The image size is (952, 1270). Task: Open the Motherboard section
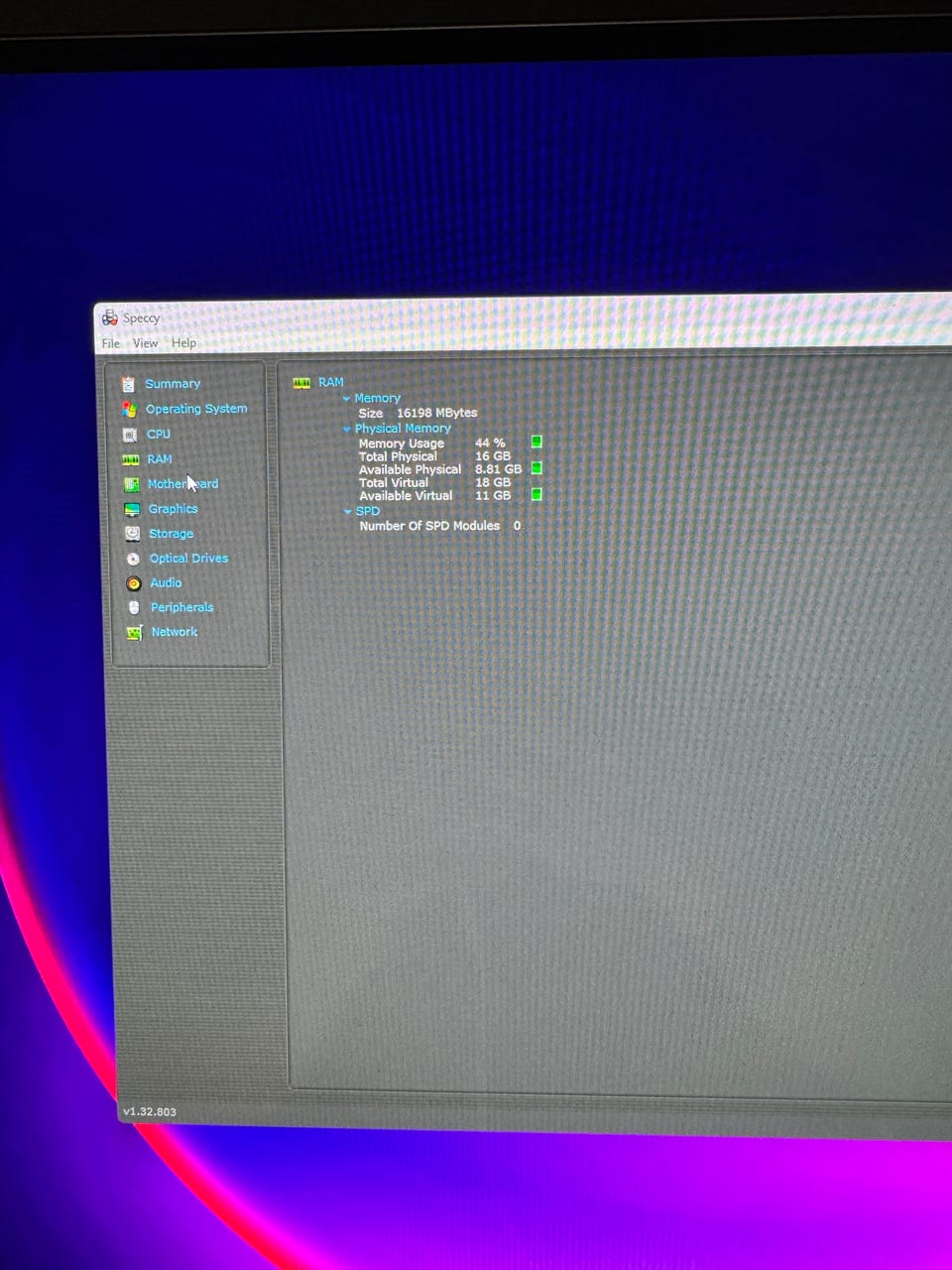(183, 484)
